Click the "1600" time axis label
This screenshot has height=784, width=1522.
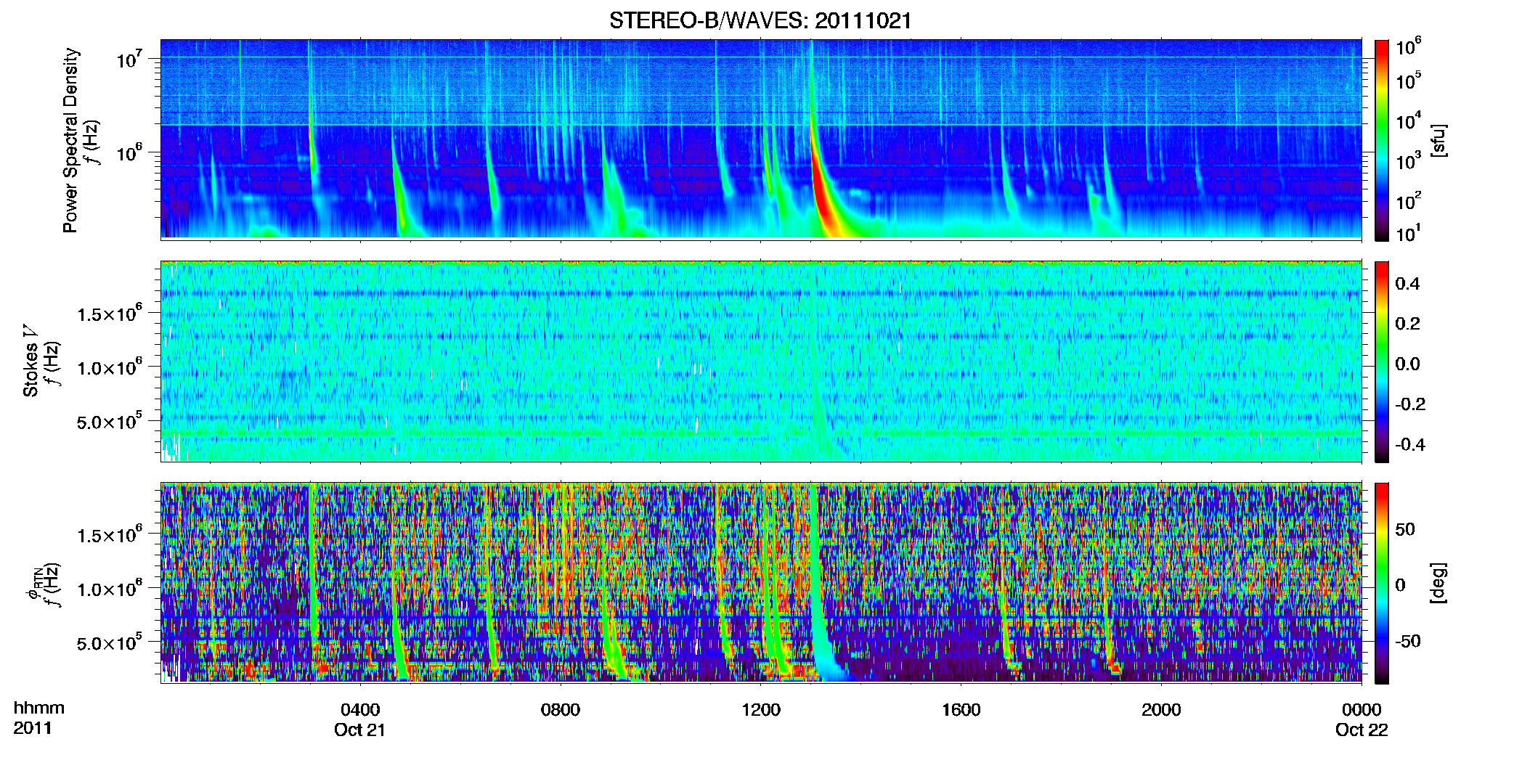tap(961, 710)
